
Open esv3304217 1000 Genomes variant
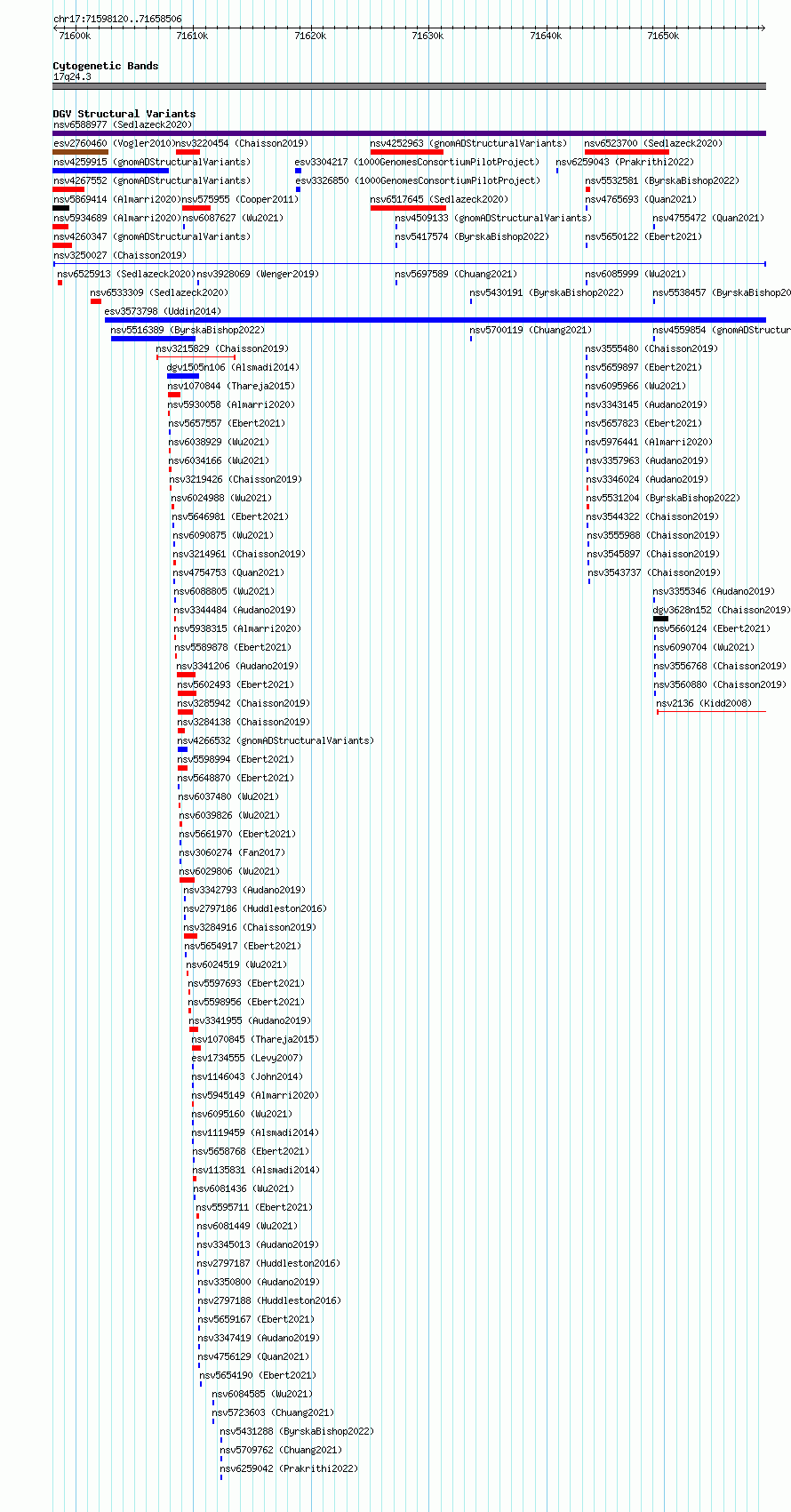click(x=417, y=163)
